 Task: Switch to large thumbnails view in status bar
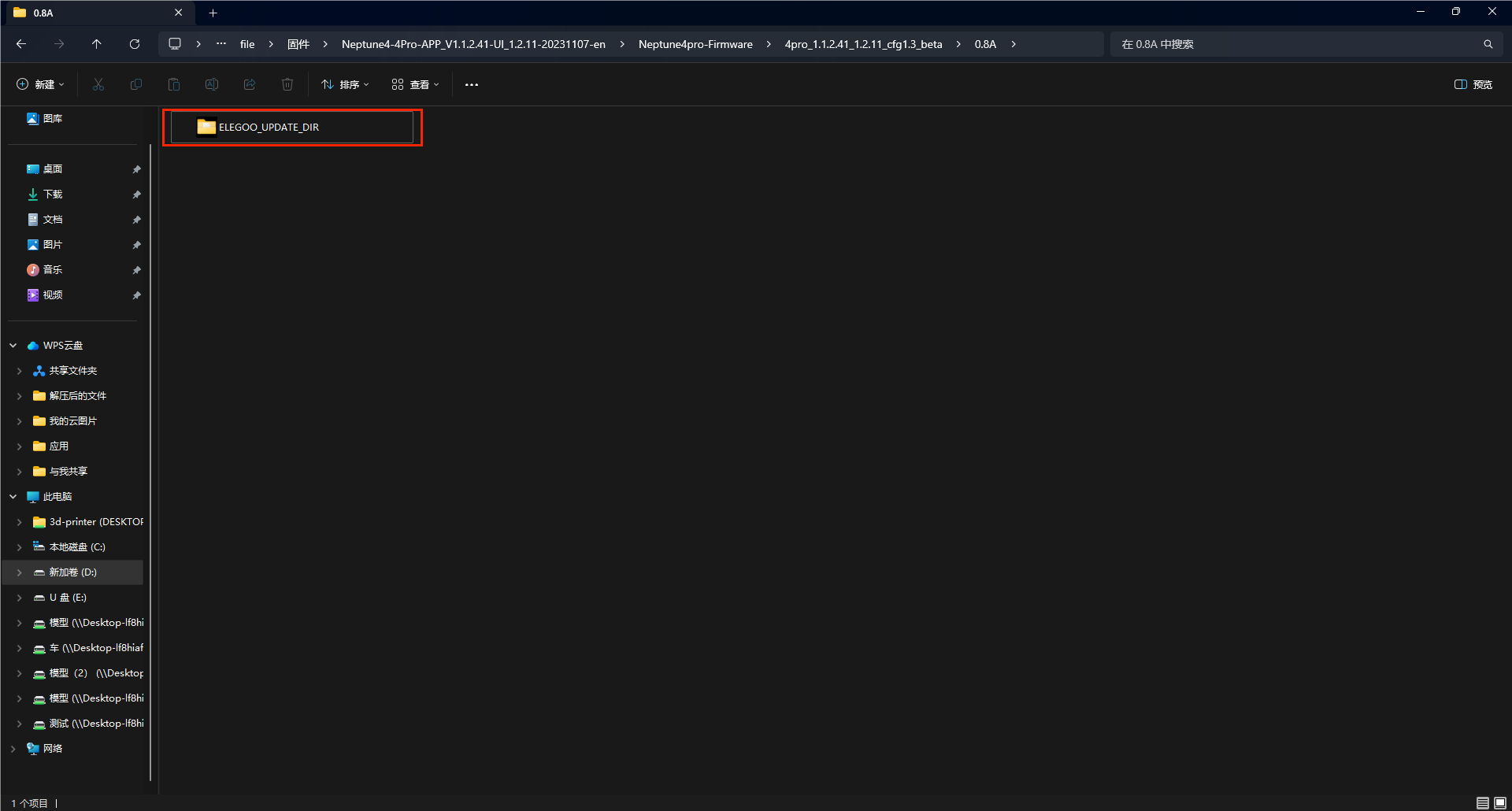[1500, 802]
